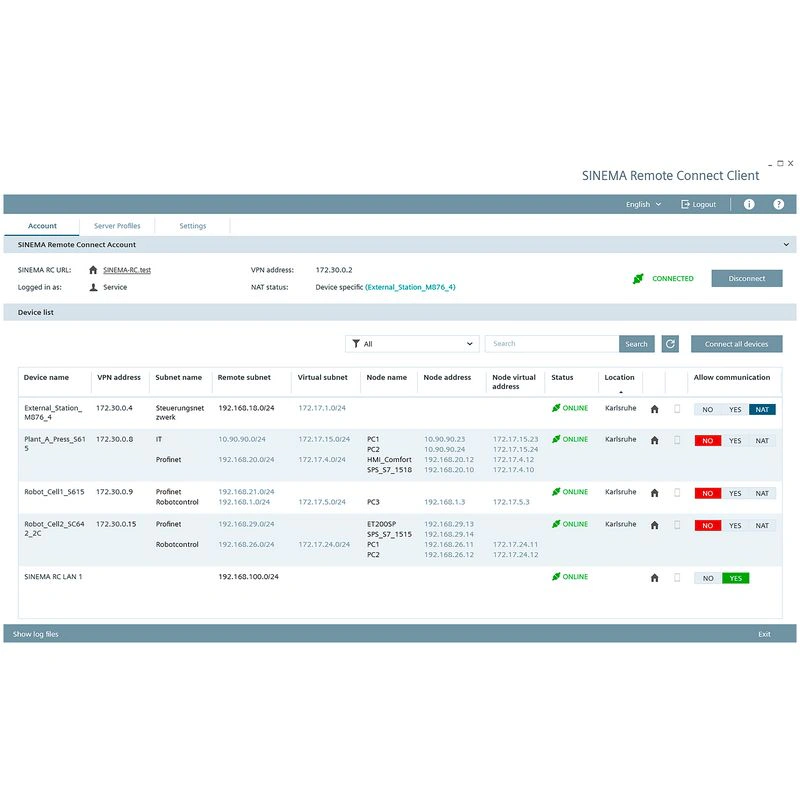Click ONLINE status icon of Robot_Cell2_SC642_2C

556,523
